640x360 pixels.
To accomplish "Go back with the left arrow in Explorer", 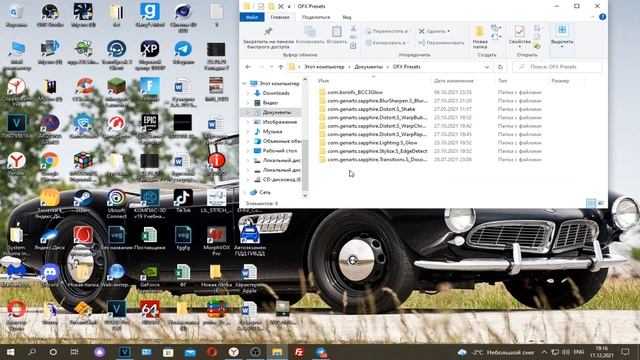I will (248, 67).
